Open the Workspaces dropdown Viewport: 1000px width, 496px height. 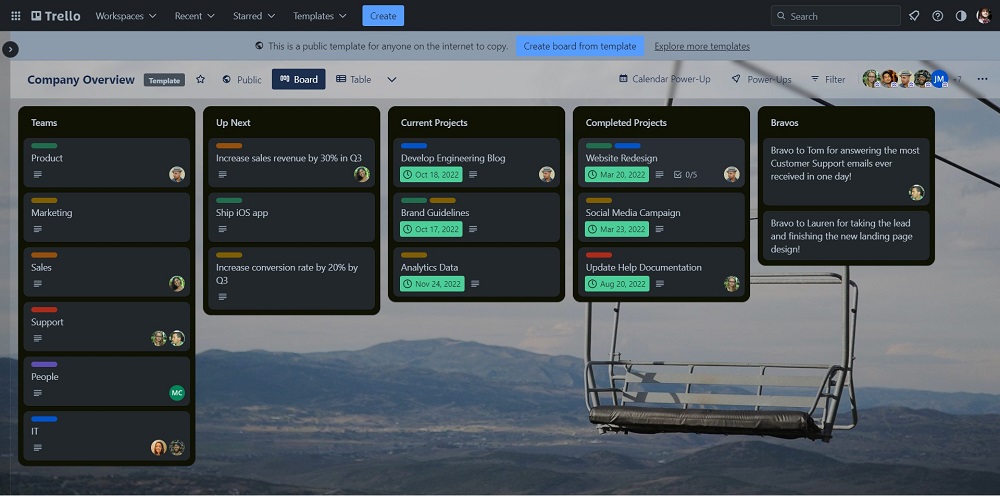tap(126, 16)
